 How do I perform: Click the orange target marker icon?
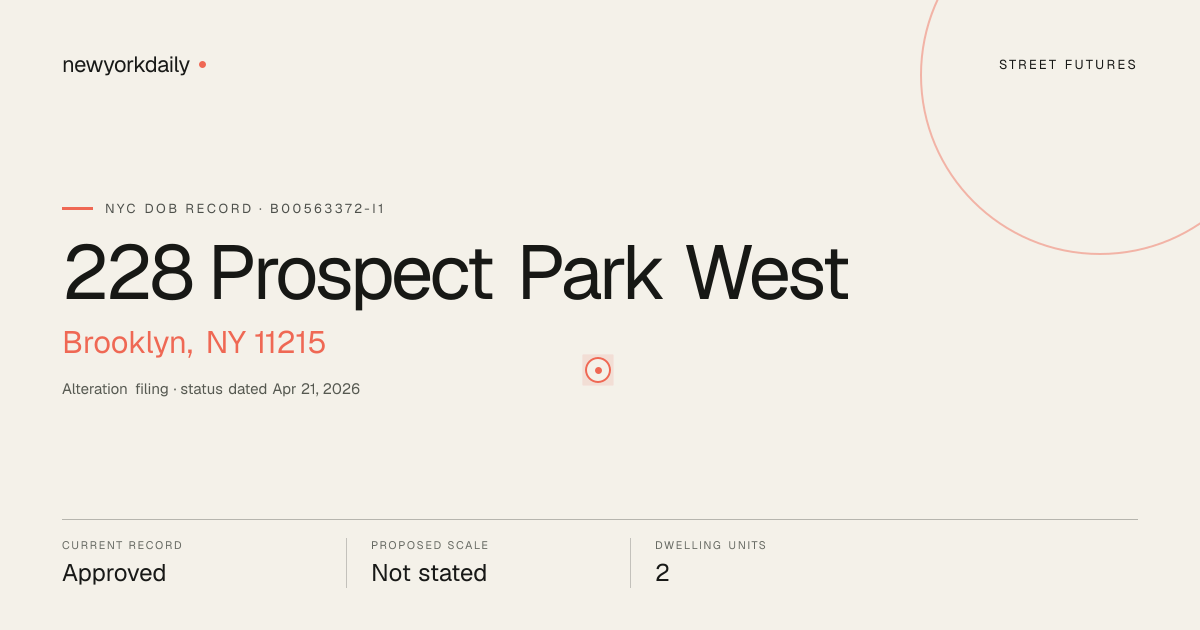pos(598,370)
